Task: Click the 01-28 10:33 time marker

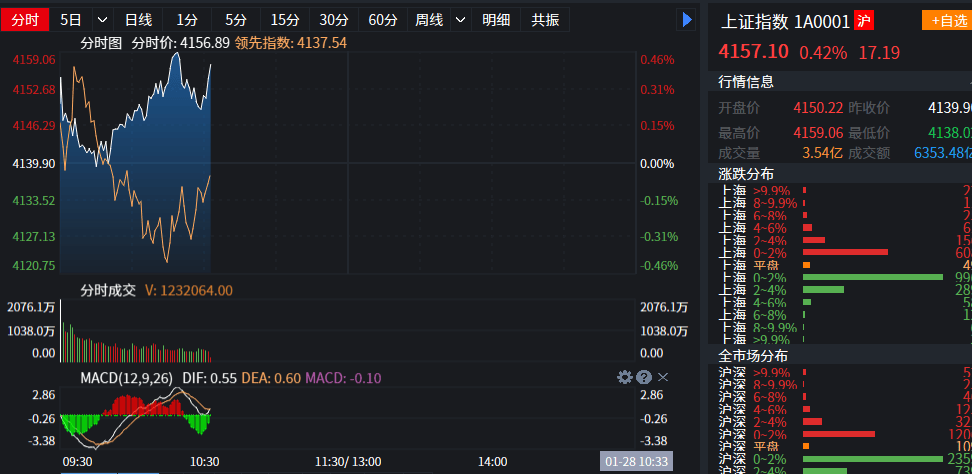Action: coord(637,462)
